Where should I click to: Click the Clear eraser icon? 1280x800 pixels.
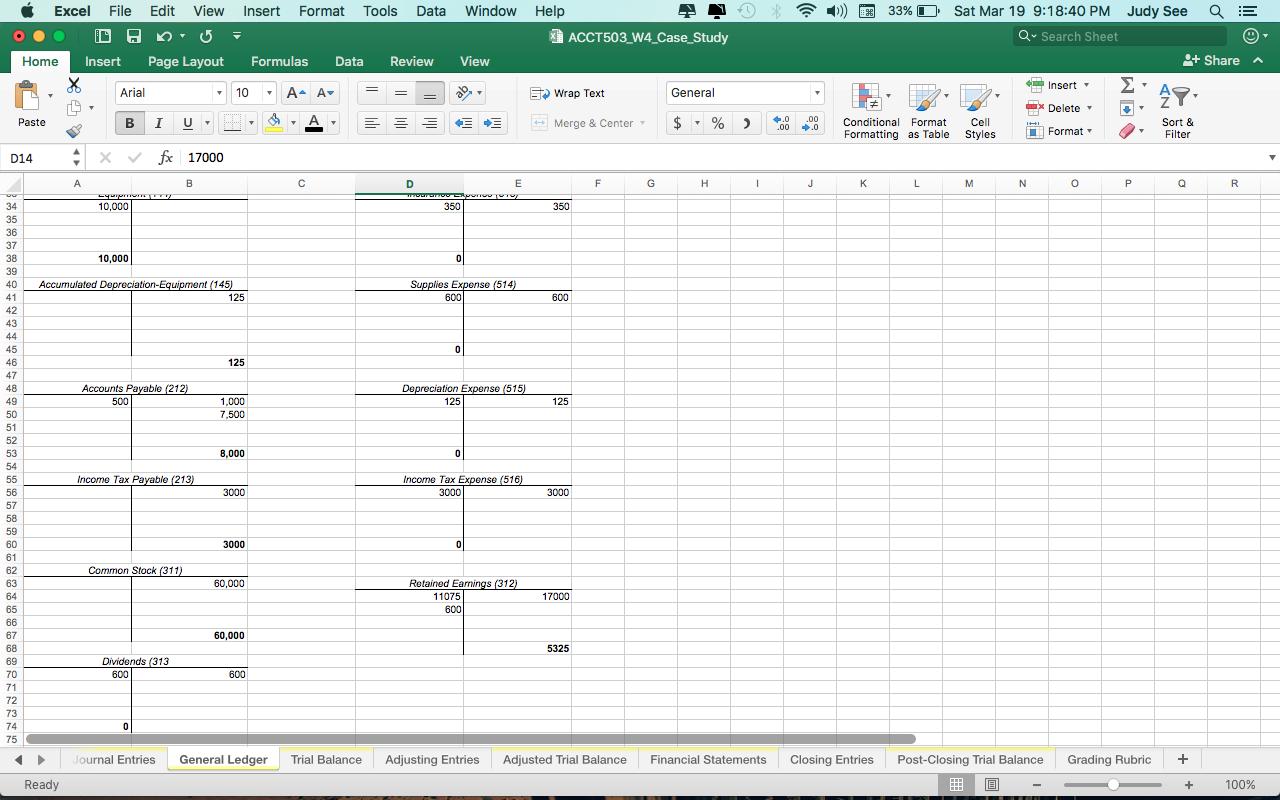point(1127,131)
